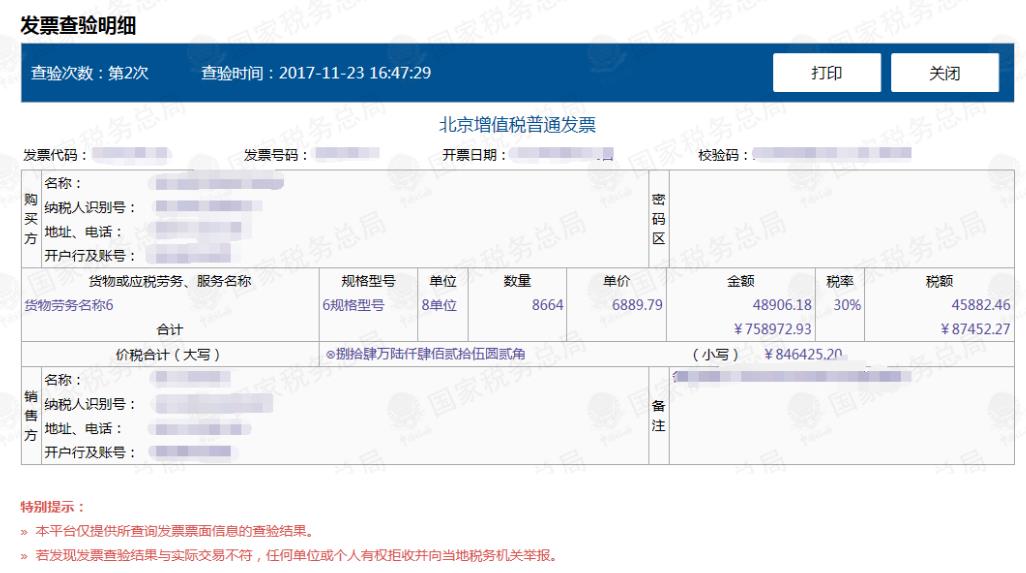Click the 货物劳务名称6 item cell
This screenshot has width=1026, height=573.
(69, 306)
